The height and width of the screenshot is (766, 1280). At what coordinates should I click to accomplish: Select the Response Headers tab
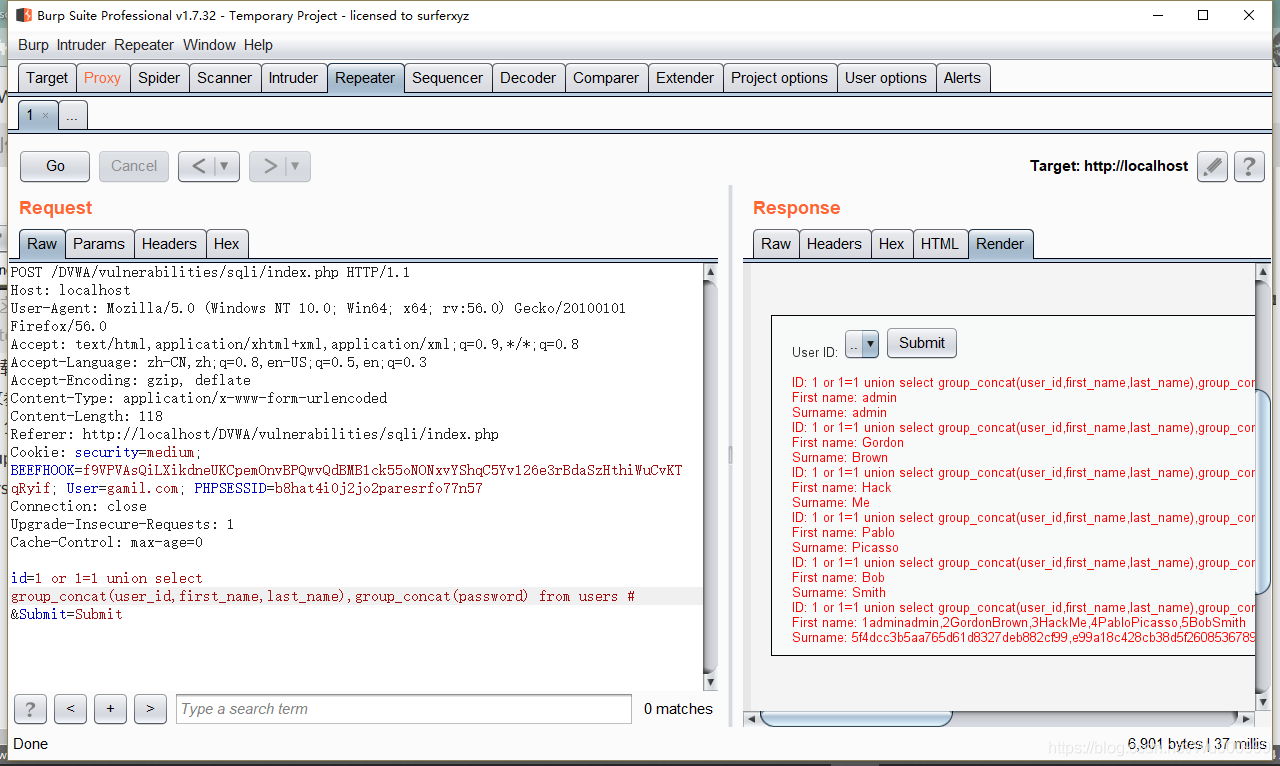click(x=834, y=244)
